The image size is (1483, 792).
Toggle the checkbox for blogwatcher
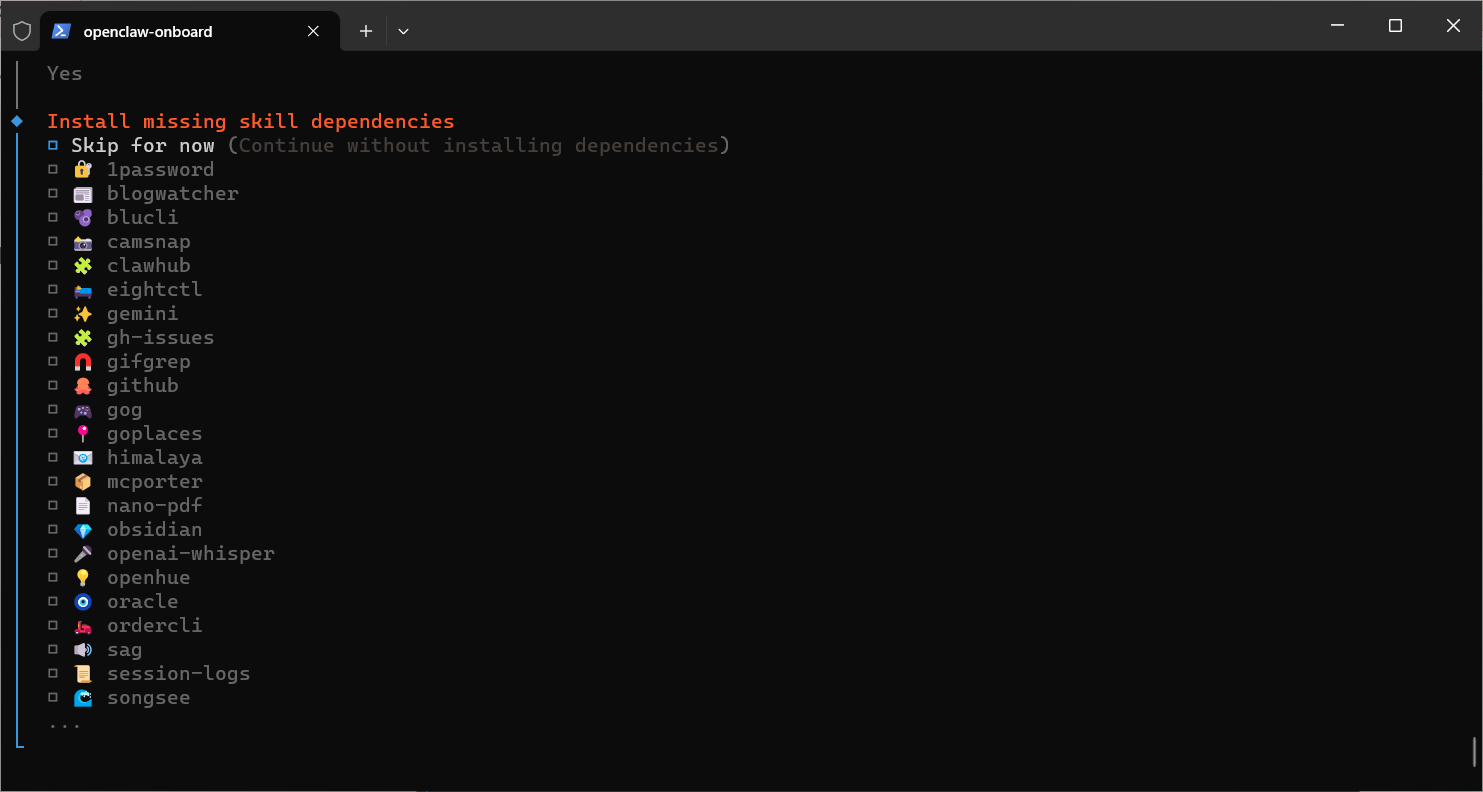53,194
